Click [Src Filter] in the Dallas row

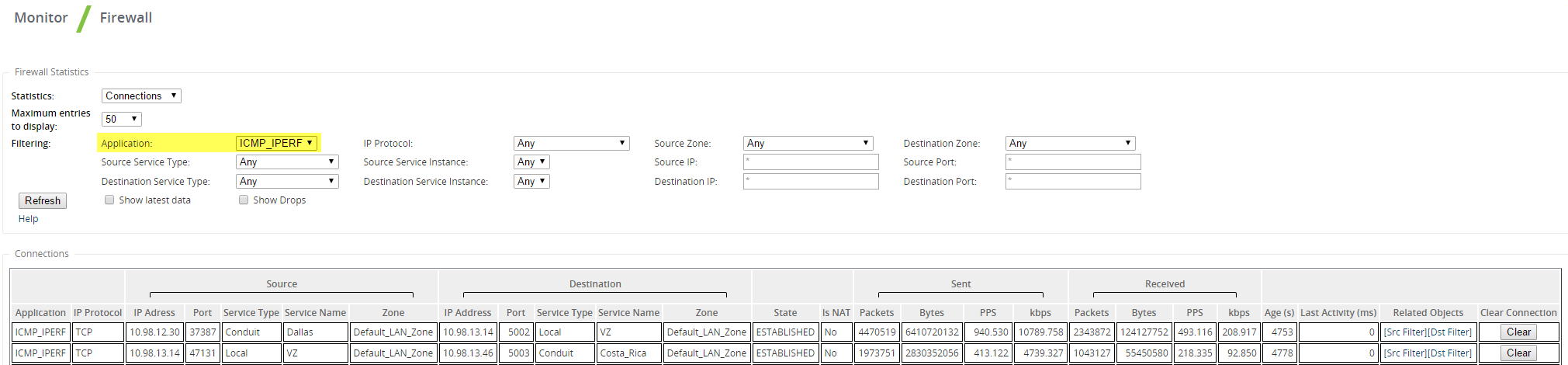[1405, 332]
